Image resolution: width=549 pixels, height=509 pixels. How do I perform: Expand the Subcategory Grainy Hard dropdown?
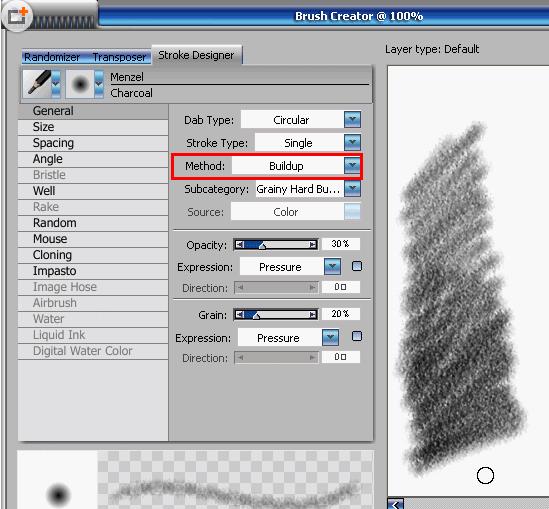click(x=352, y=189)
